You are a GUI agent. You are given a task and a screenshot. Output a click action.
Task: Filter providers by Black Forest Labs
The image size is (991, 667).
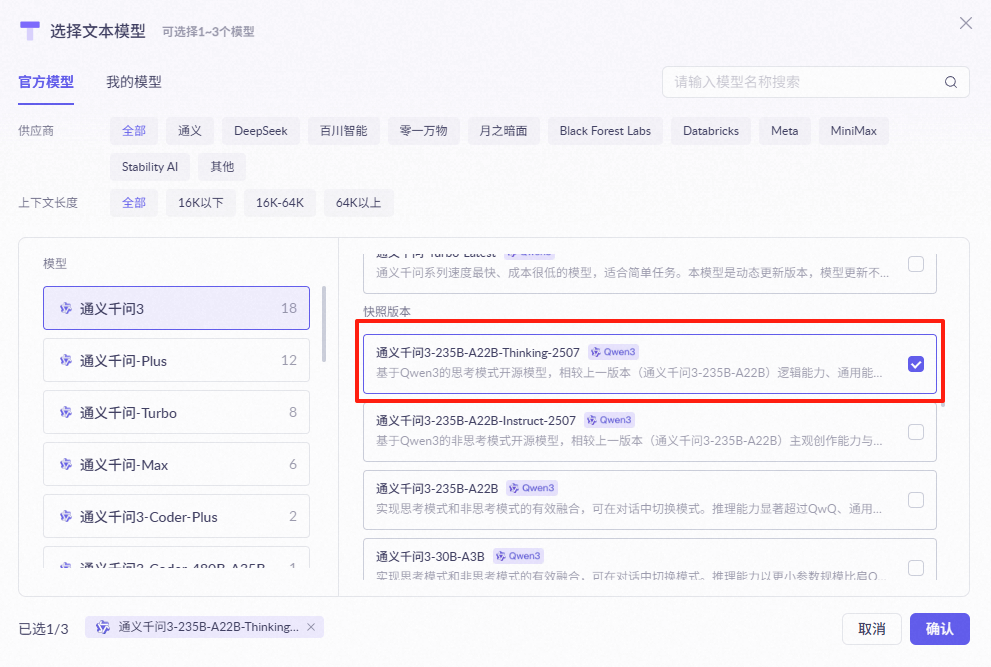click(x=605, y=131)
